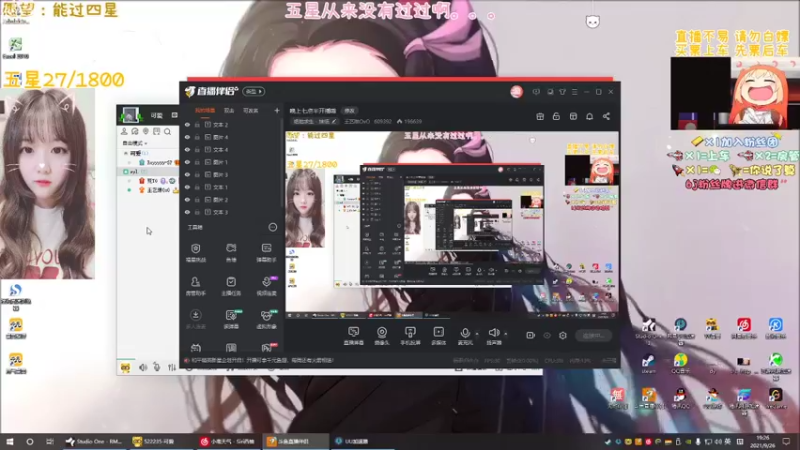Toggle preview eye beside settings gear
Image resolution: width=800 pixels, height=450 pixels.
(x=547, y=335)
